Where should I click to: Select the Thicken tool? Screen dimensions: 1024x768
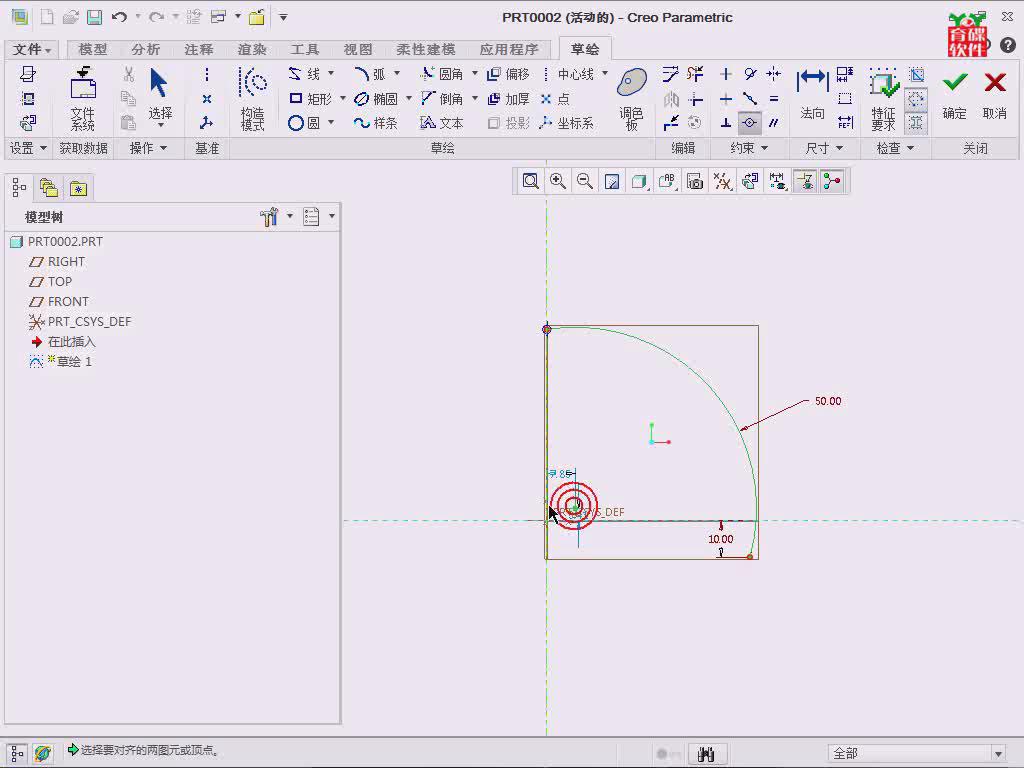(508, 99)
